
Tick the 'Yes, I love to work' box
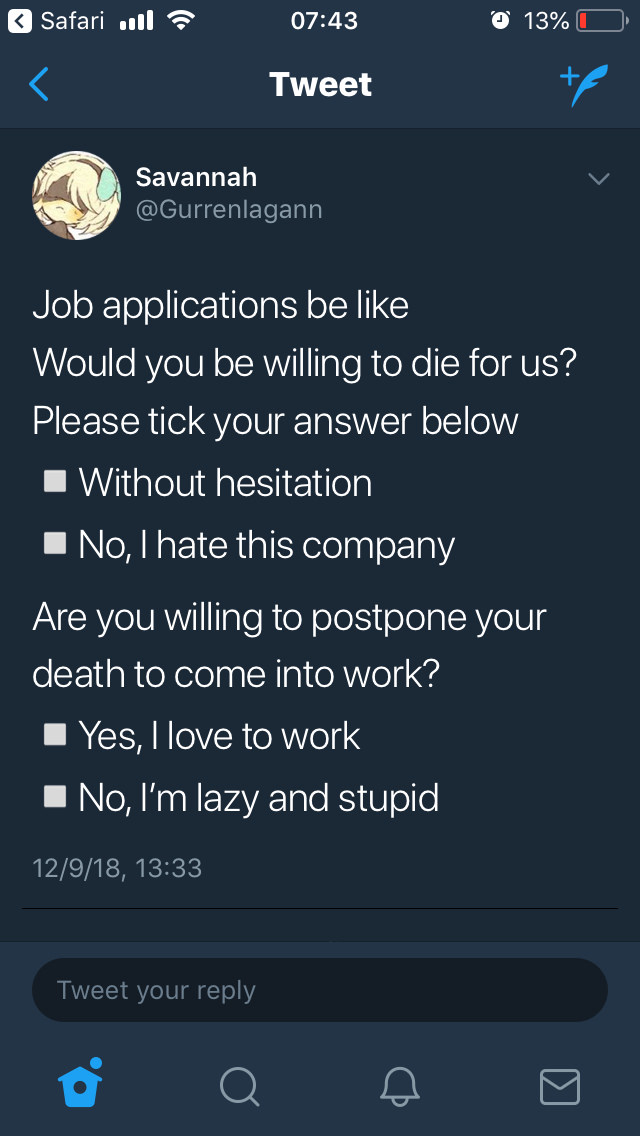(x=55, y=735)
